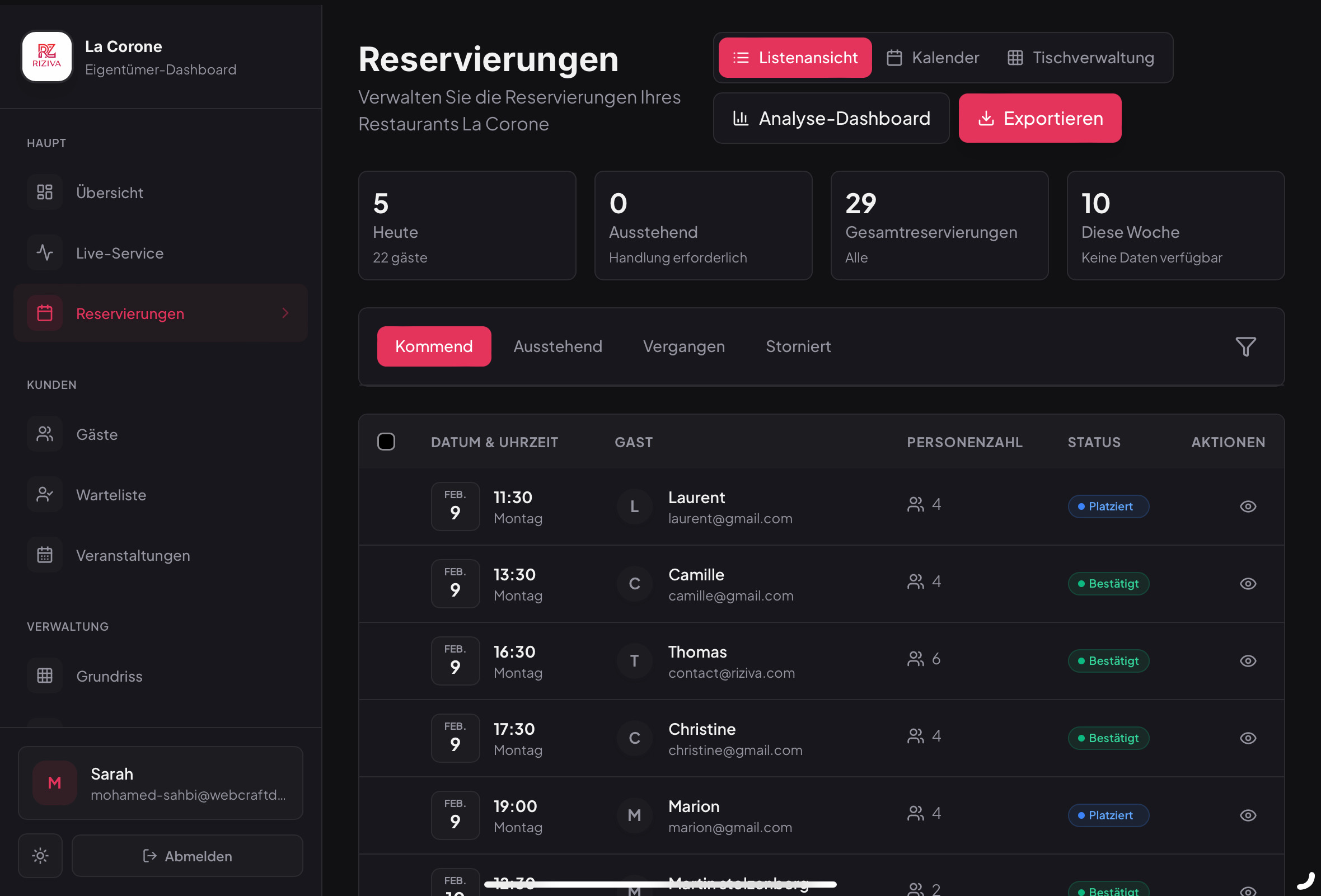This screenshot has height=896, width=1321.
Task: Click the guests icon in Thomas's row
Action: tap(916, 659)
